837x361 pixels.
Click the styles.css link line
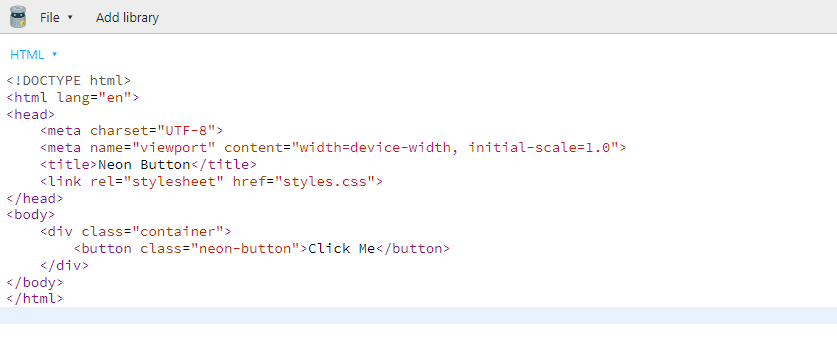(x=211, y=182)
